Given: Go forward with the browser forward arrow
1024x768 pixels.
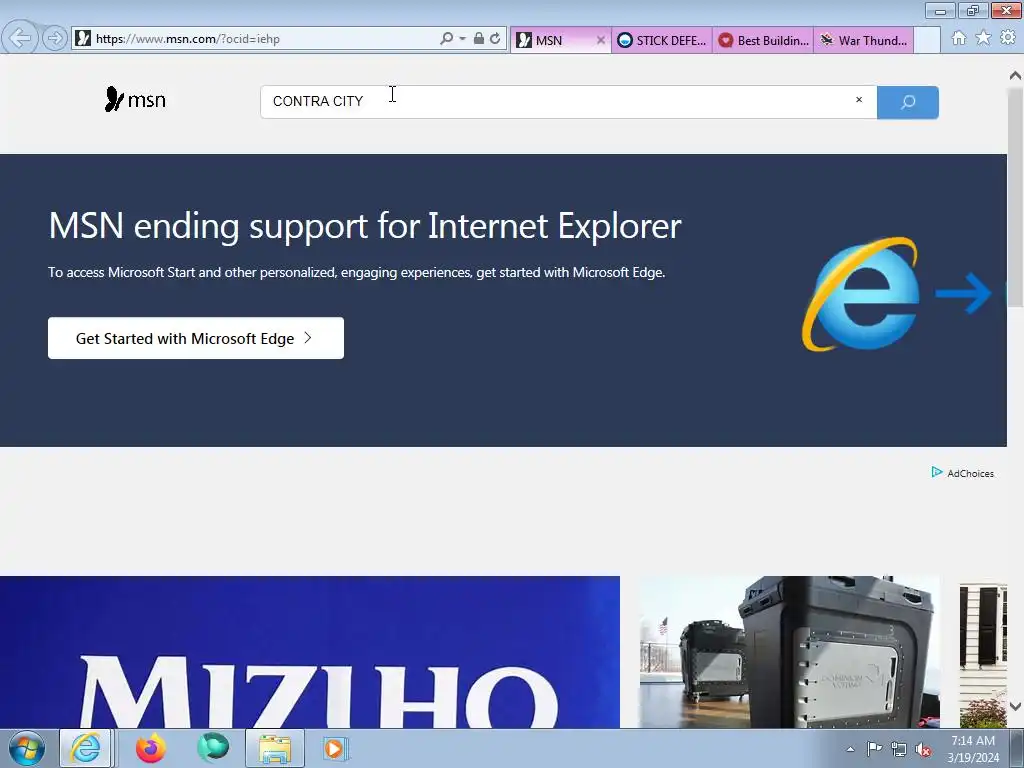Looking at the screenshot, I should coord(54,39).
